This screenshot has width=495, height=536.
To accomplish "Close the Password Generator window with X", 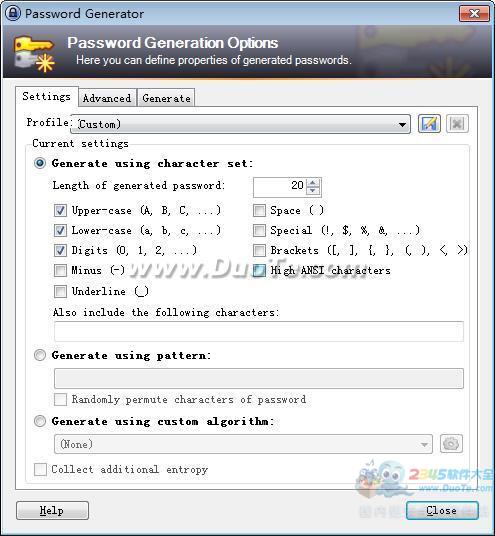I will (474, 14).
